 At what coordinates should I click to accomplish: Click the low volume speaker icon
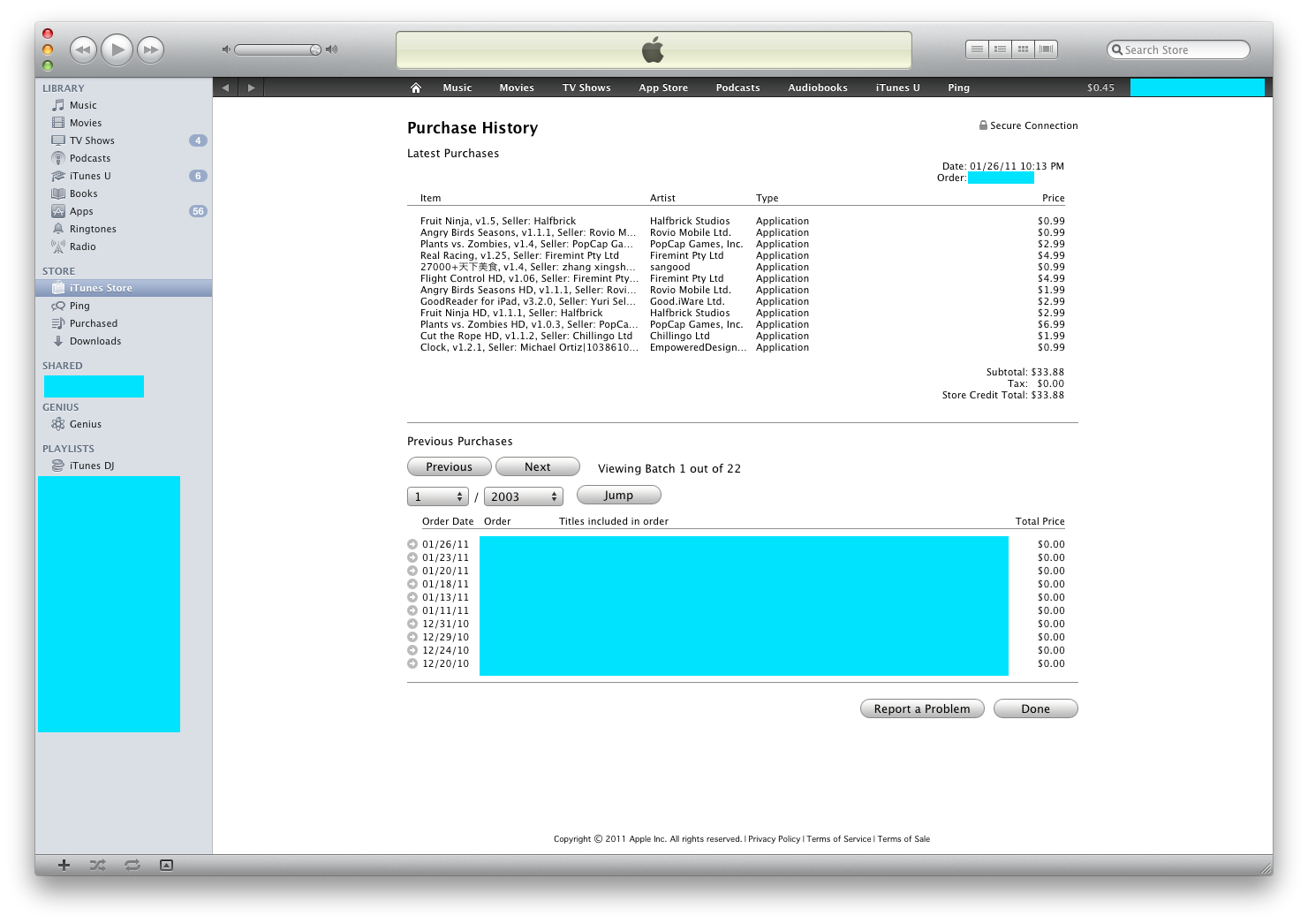coord(226,49)
